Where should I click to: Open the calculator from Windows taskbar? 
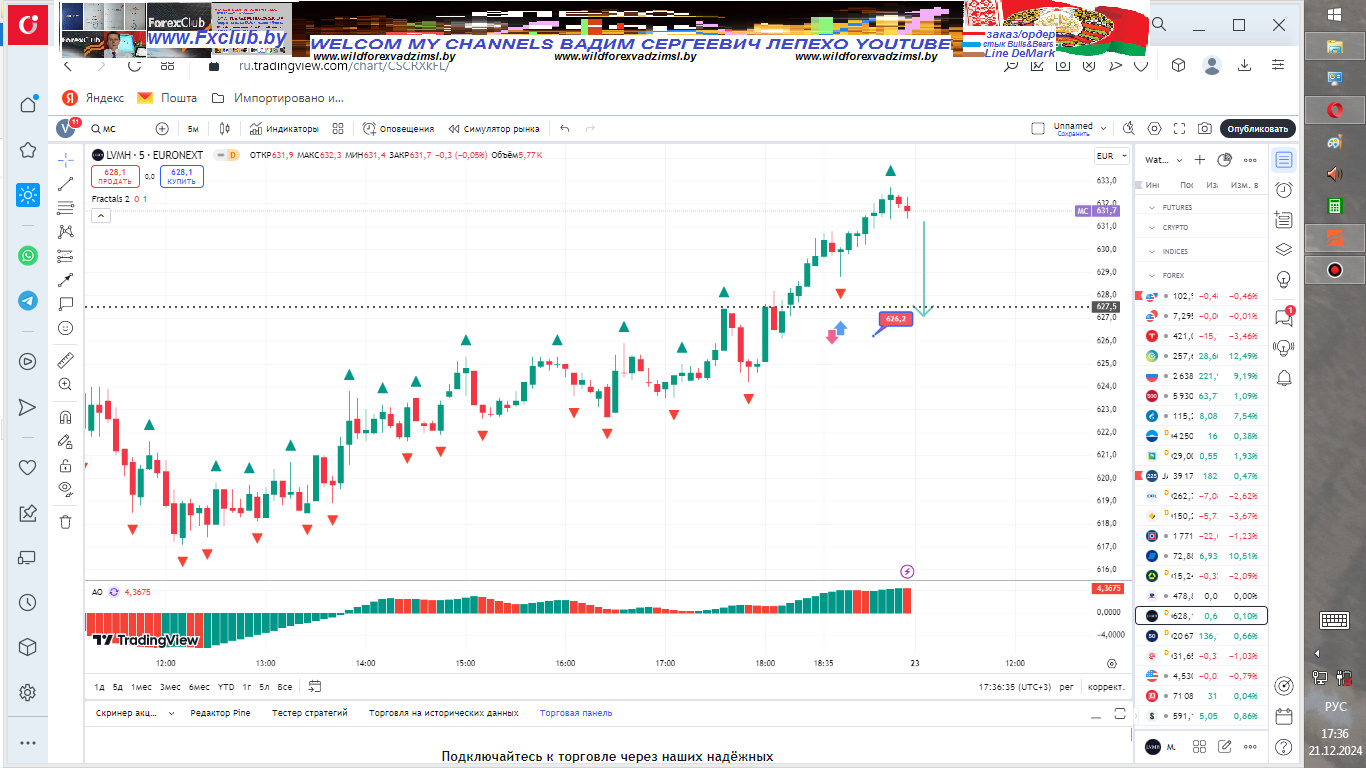pyautogui.click(x=1334, y=206)
